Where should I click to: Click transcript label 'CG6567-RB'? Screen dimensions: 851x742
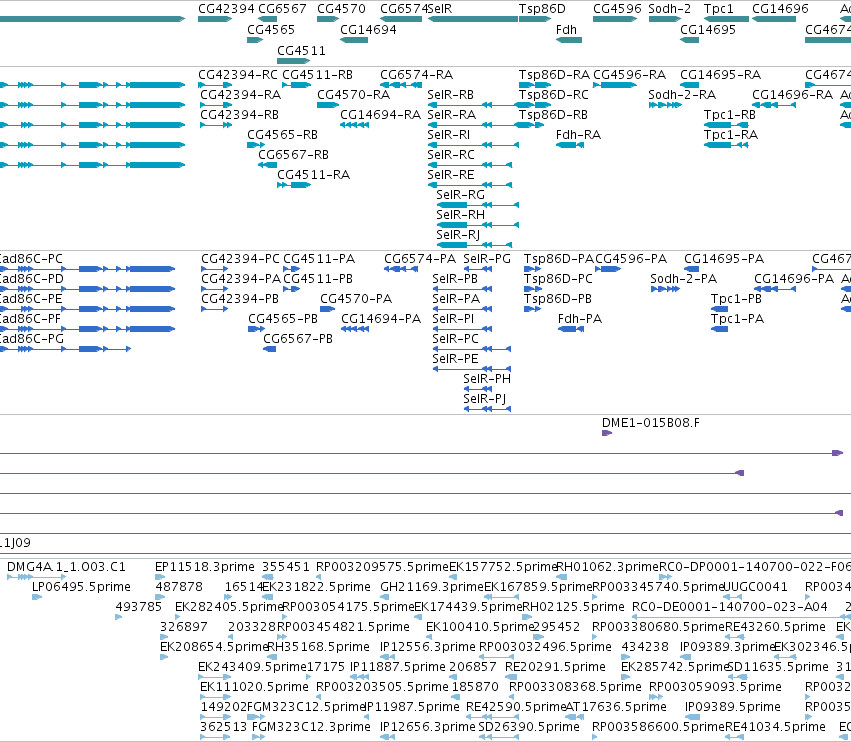click(x=294, y=155)
